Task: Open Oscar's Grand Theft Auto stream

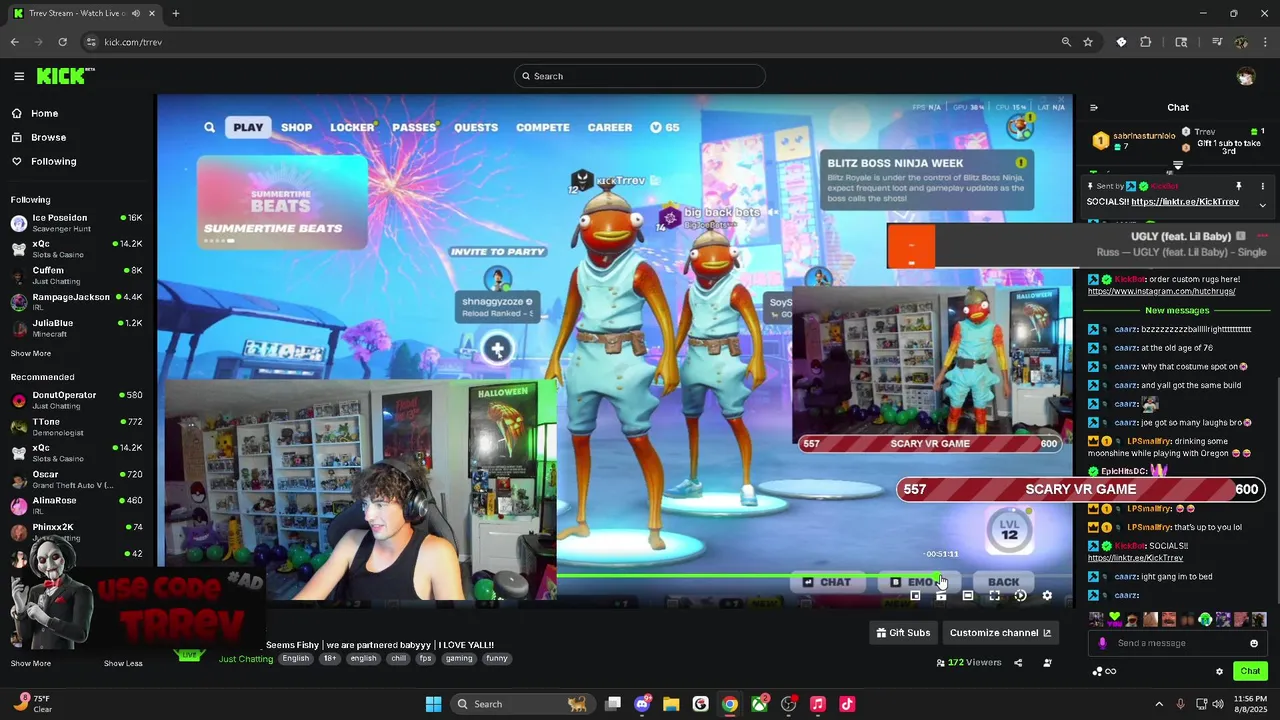Action: pos(76,479)
